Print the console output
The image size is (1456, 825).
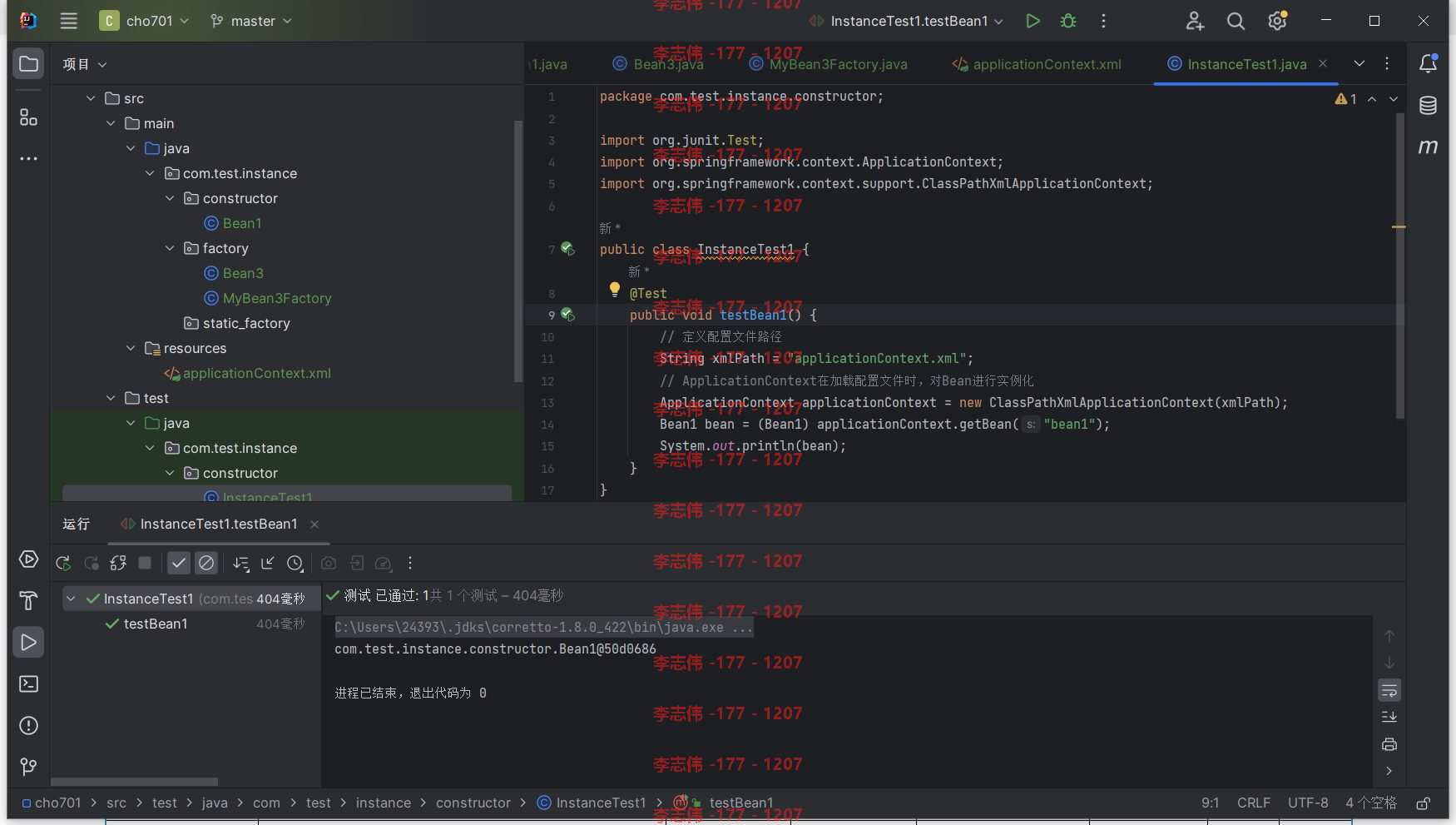coord(1389,744)
